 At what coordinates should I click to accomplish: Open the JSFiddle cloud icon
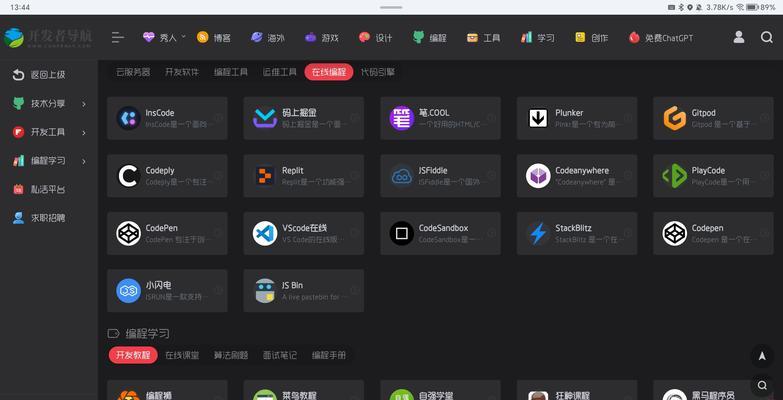(401, 176)
